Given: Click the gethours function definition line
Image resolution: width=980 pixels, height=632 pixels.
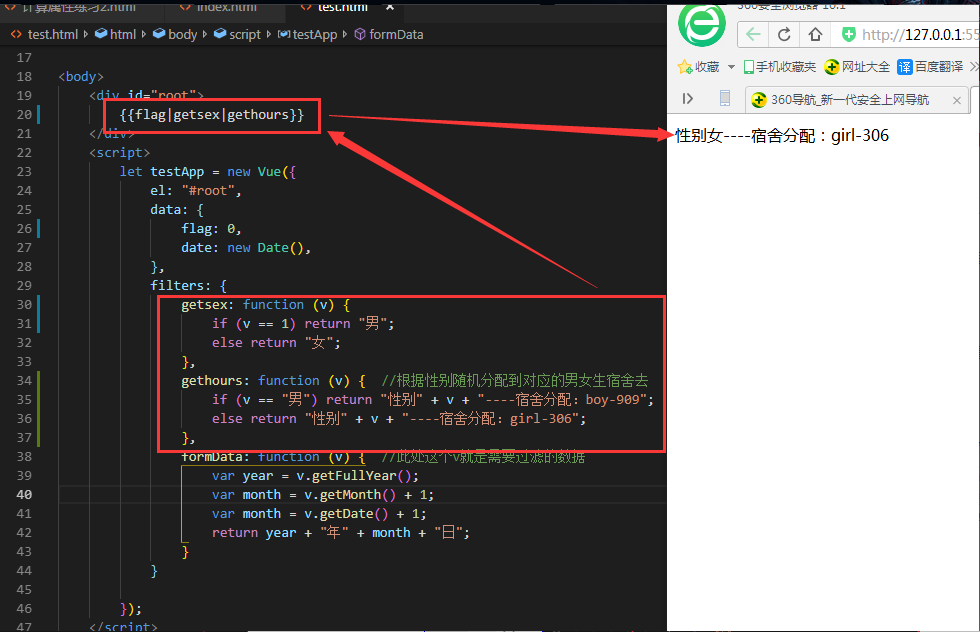Looking at the screenshot, I should coord(273,381).
